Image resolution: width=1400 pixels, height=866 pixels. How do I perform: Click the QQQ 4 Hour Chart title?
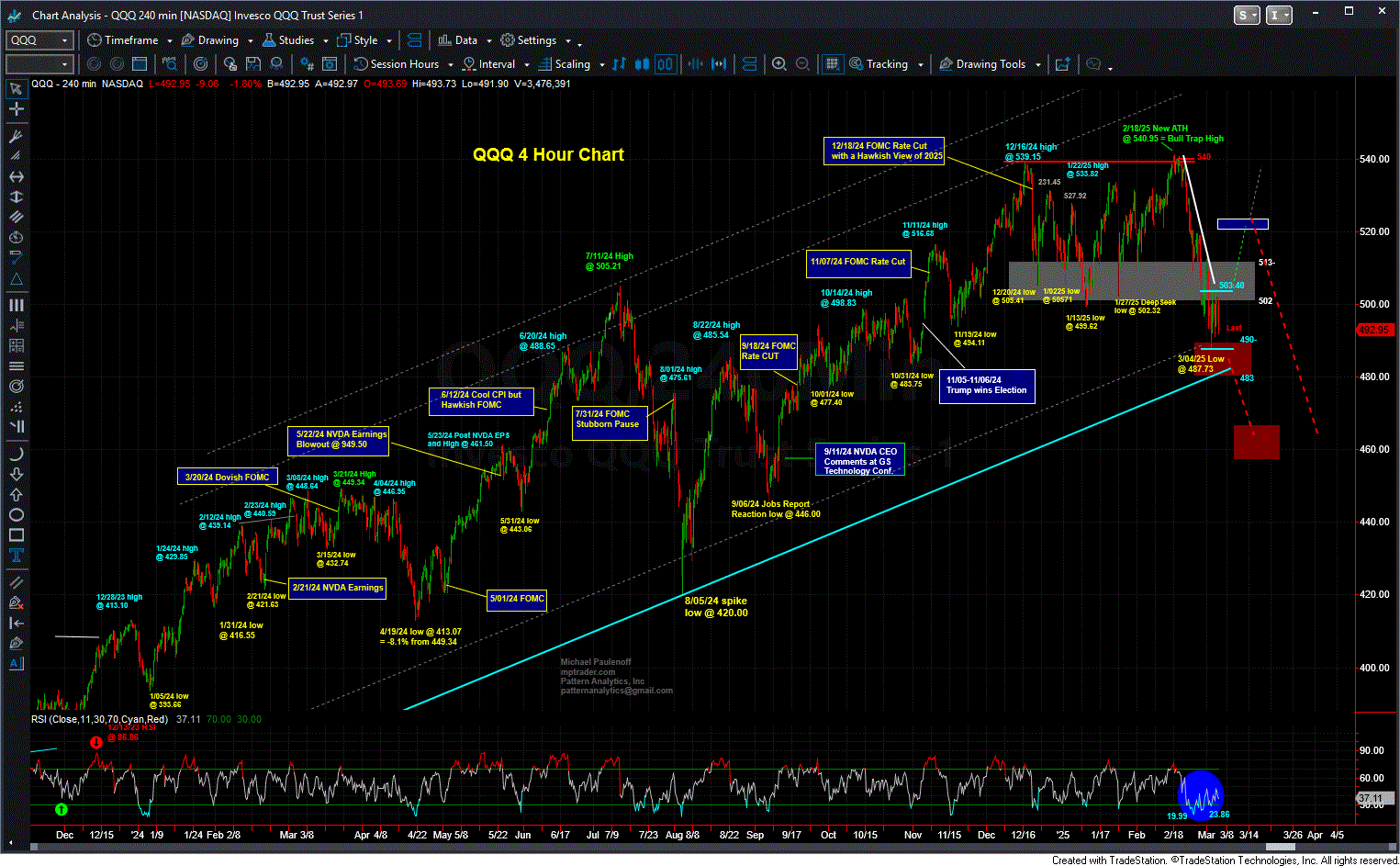(548, 155)
